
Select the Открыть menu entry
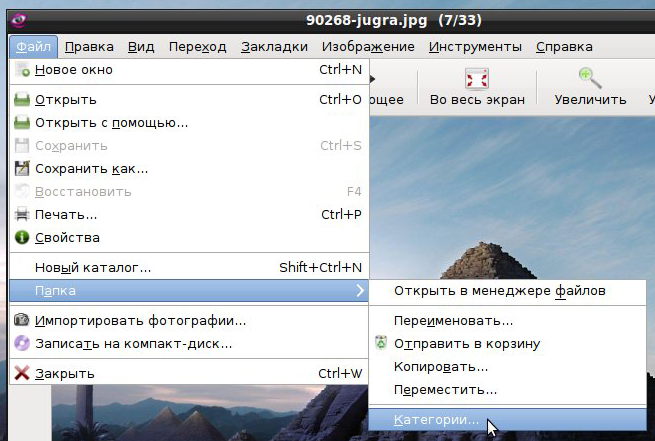point(189,100)
